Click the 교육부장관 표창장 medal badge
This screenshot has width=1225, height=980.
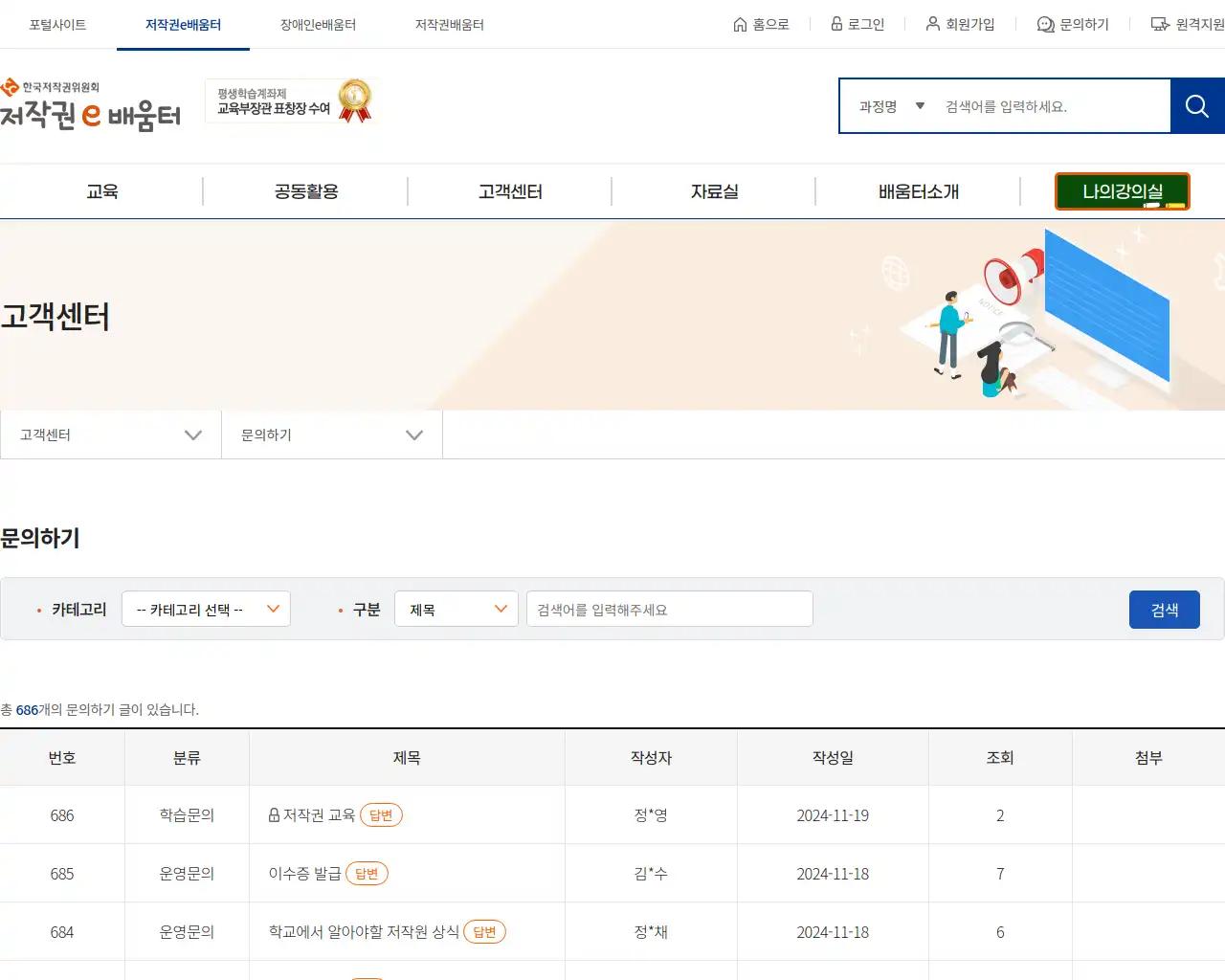pos(291,100)
